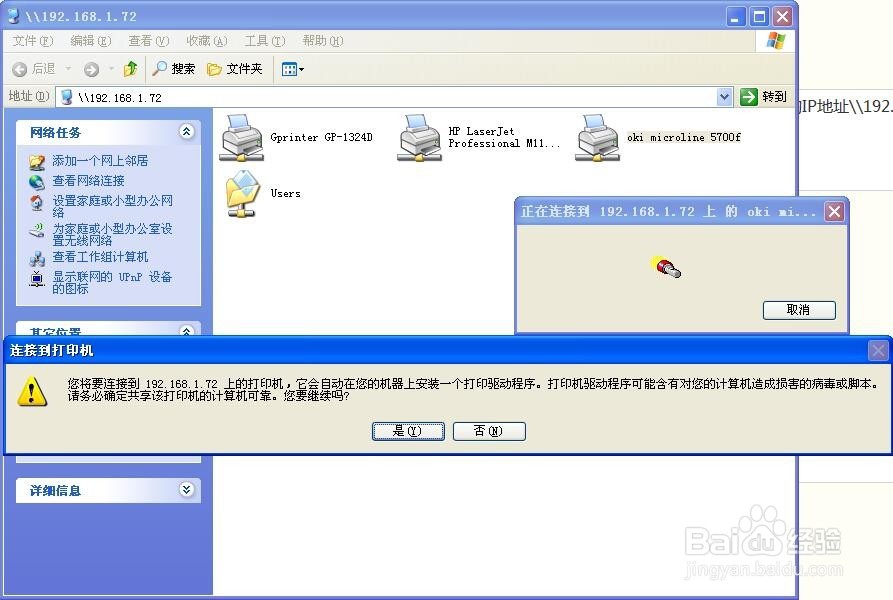
Task: Toggle the 文件夹 folders pane button
Action: 235,69
